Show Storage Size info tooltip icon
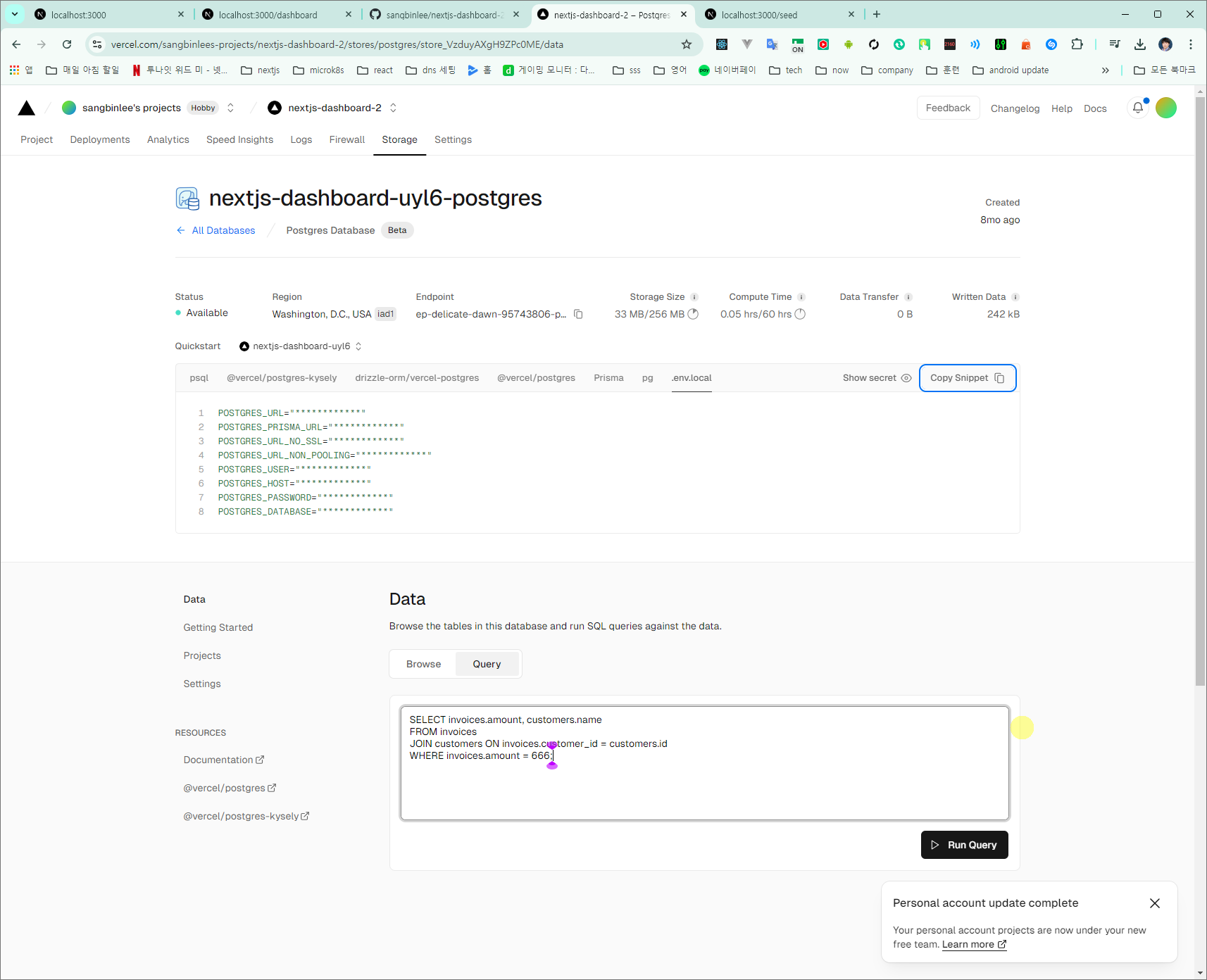 (x=694, y=297)
